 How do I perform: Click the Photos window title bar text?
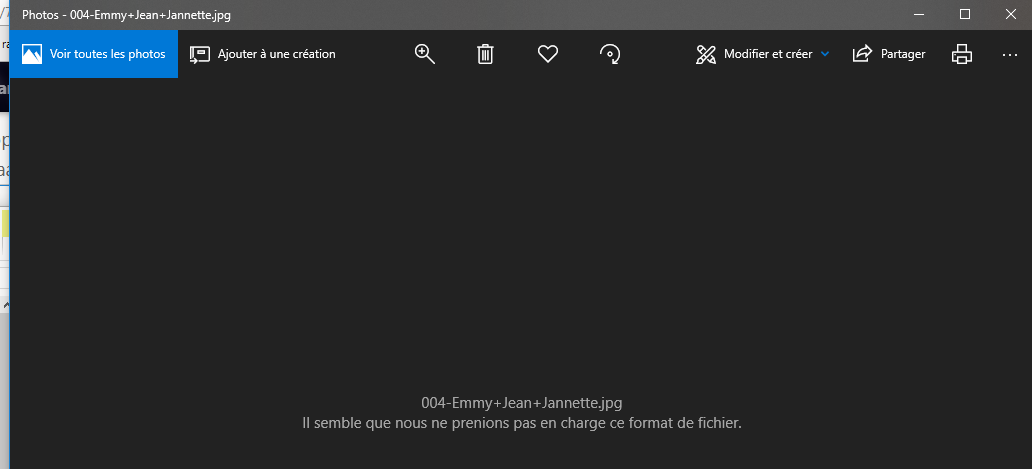tap(126, 14)
